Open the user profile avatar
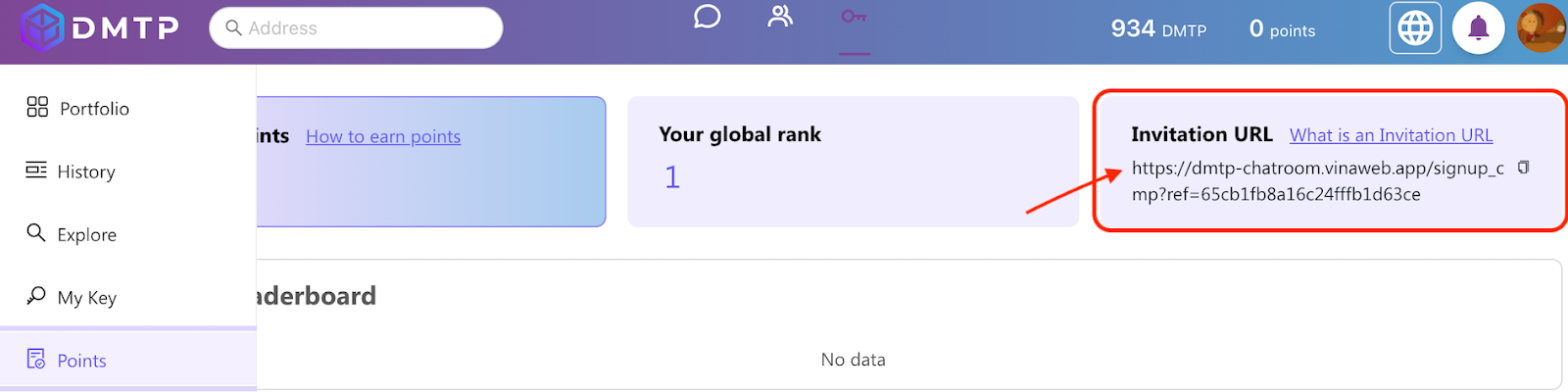The height and width of the screenshot is (392, 1568). point(1541,27)
